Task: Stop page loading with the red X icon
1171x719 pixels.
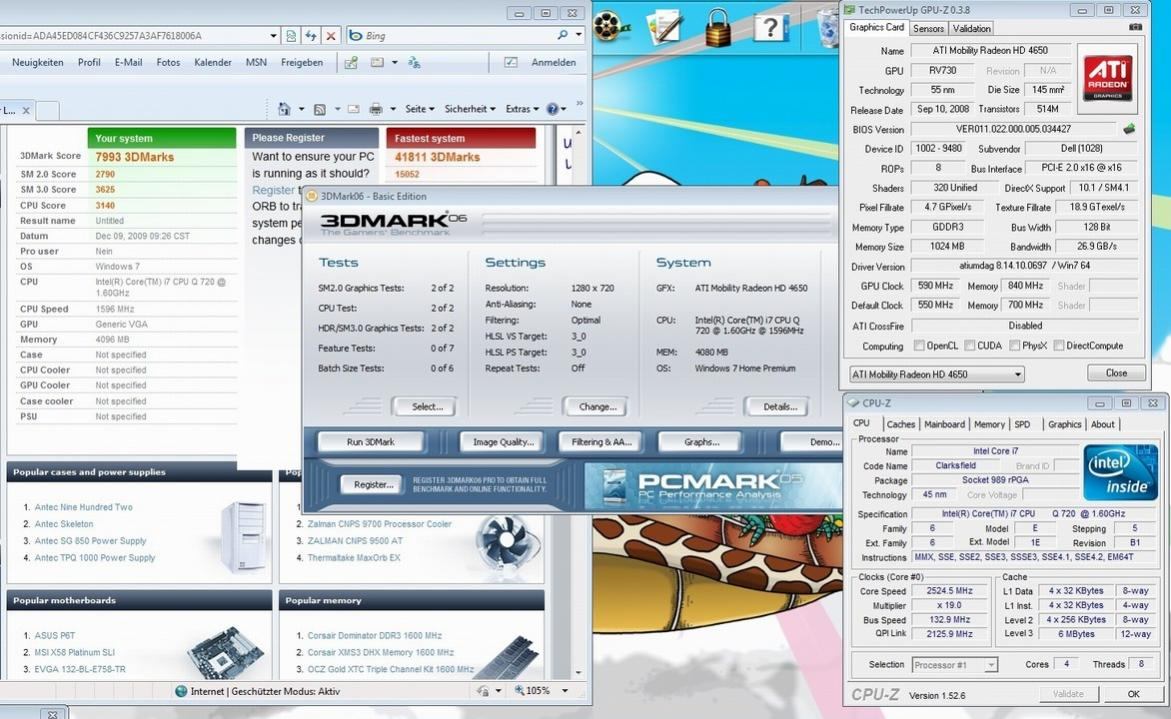Action: click(x=331, y=35)
